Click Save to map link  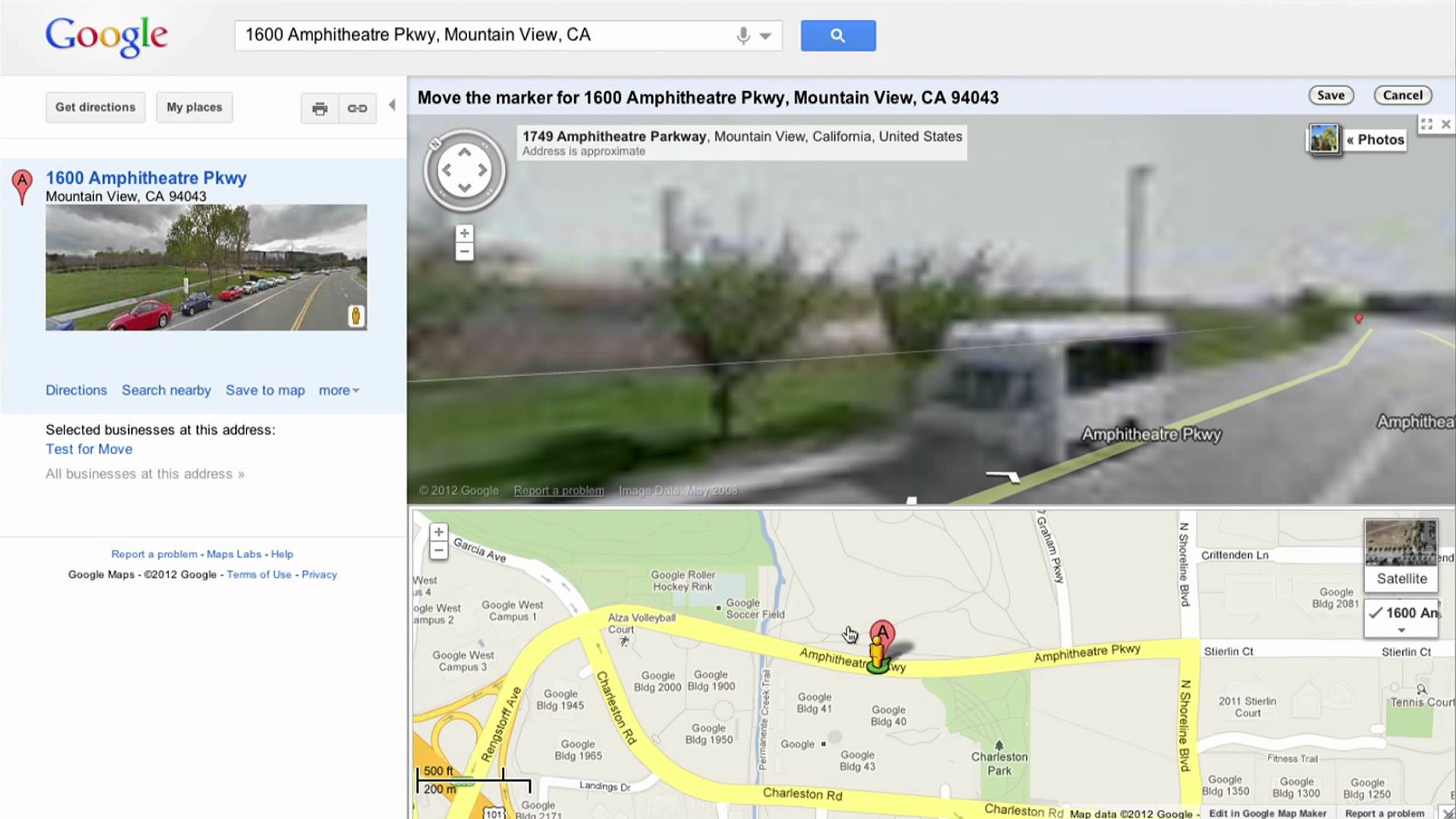click(x=265, y=391)
